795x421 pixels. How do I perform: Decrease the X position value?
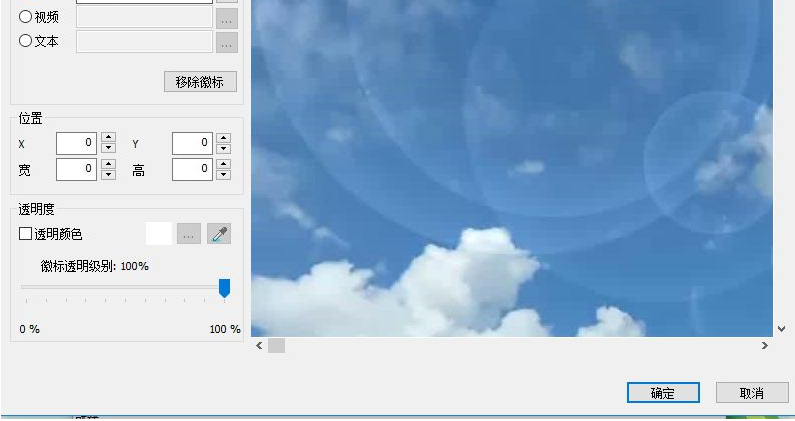pyautogui.click(x=109, y=148)
